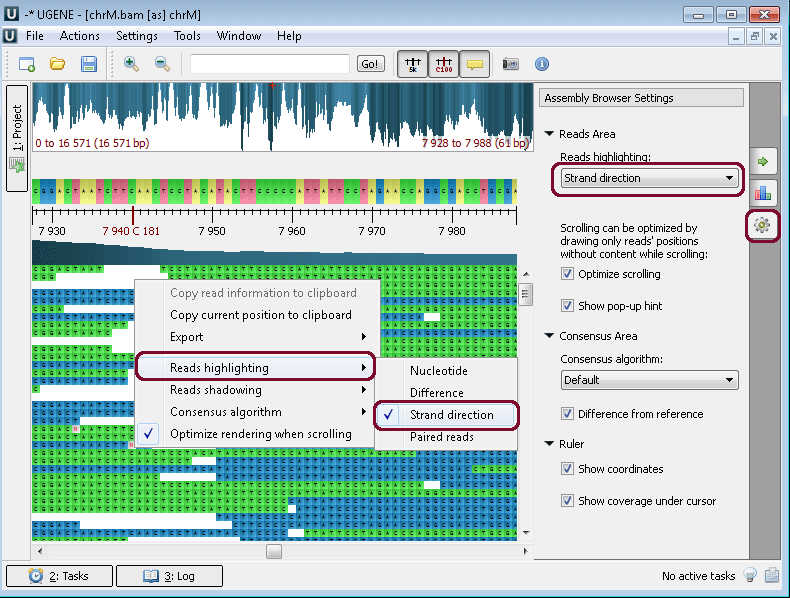Open the 2: Tasks panel button
Viewport: 790px width, 598px height.
click(x=59, y=576)
